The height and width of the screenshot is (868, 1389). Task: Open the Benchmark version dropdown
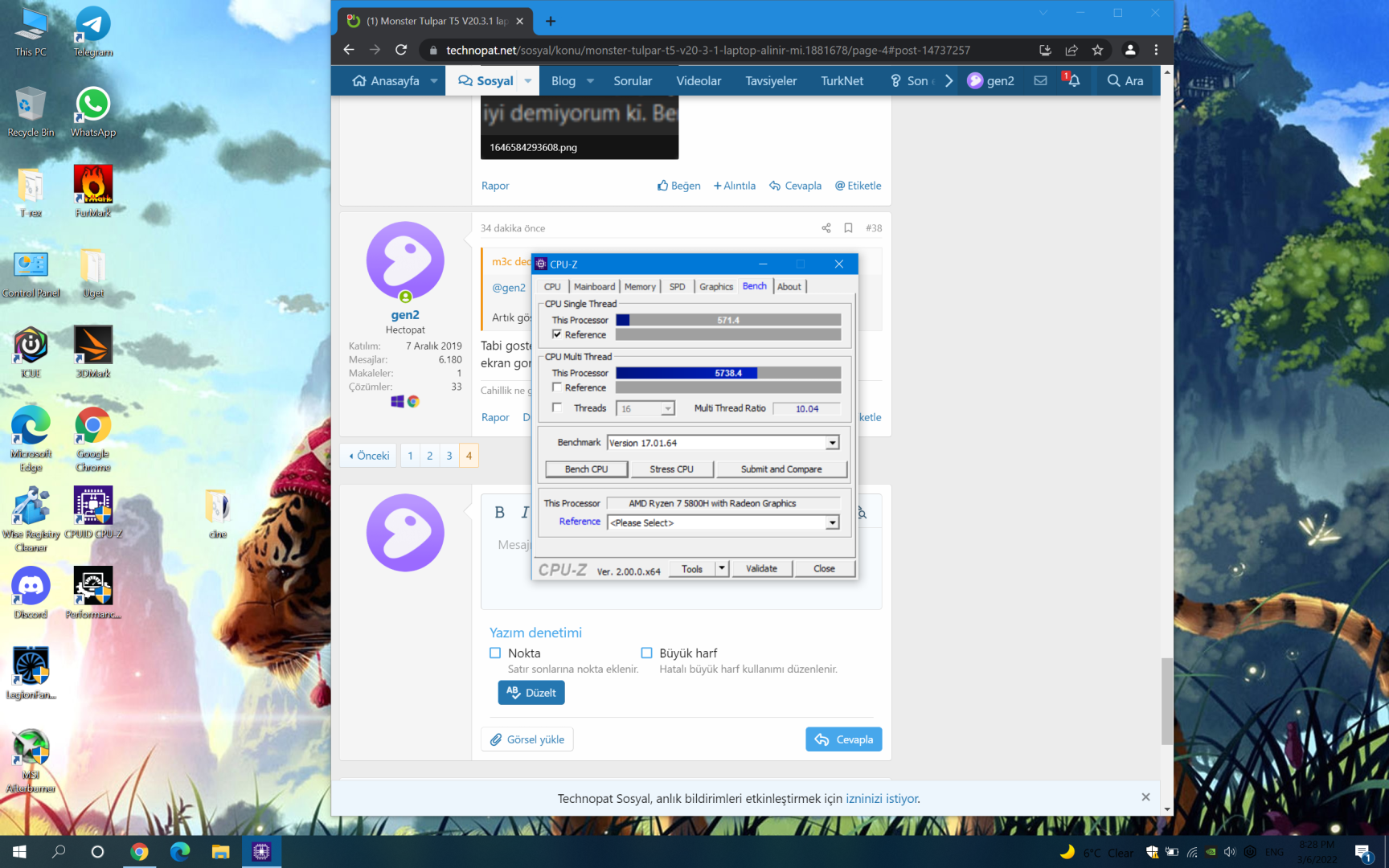(832, 443)
